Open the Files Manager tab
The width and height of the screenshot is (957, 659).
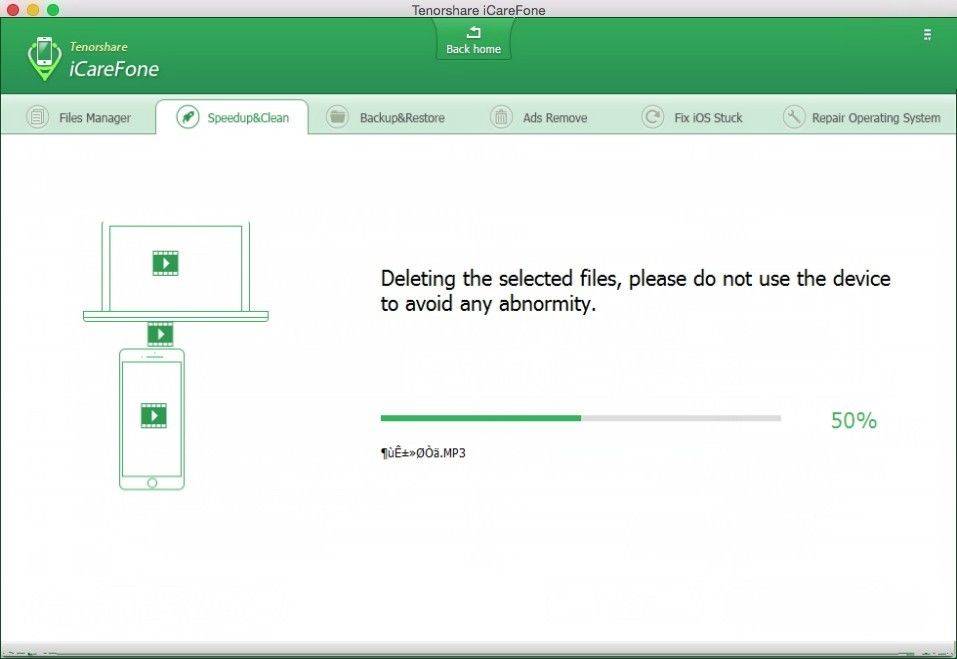(x=78, y=117)
